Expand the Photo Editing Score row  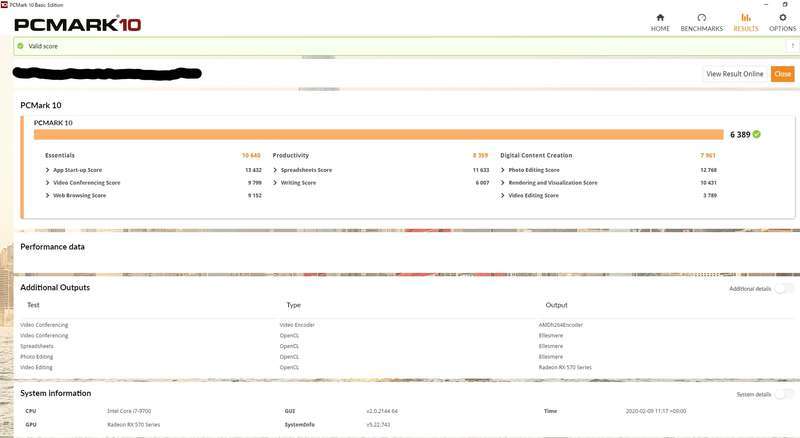tap(503, 170)
